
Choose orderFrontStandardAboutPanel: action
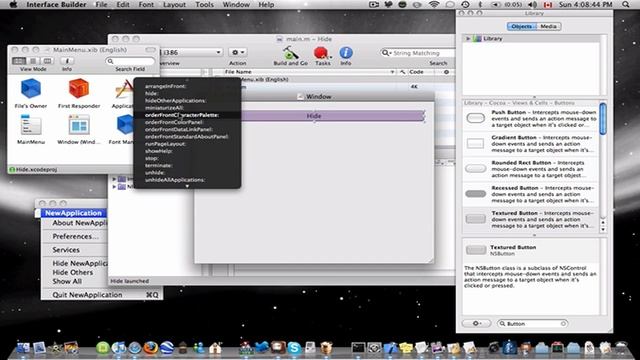(187, 137)
